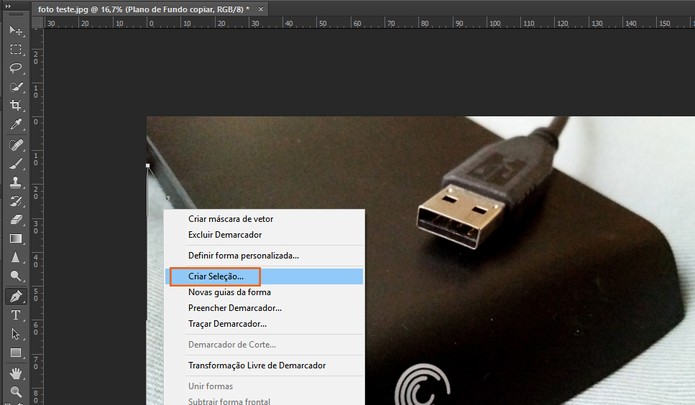Close the foto teste.jpg document tab
Viewport: 695px width, 405px height.
[x=261, y=9]
